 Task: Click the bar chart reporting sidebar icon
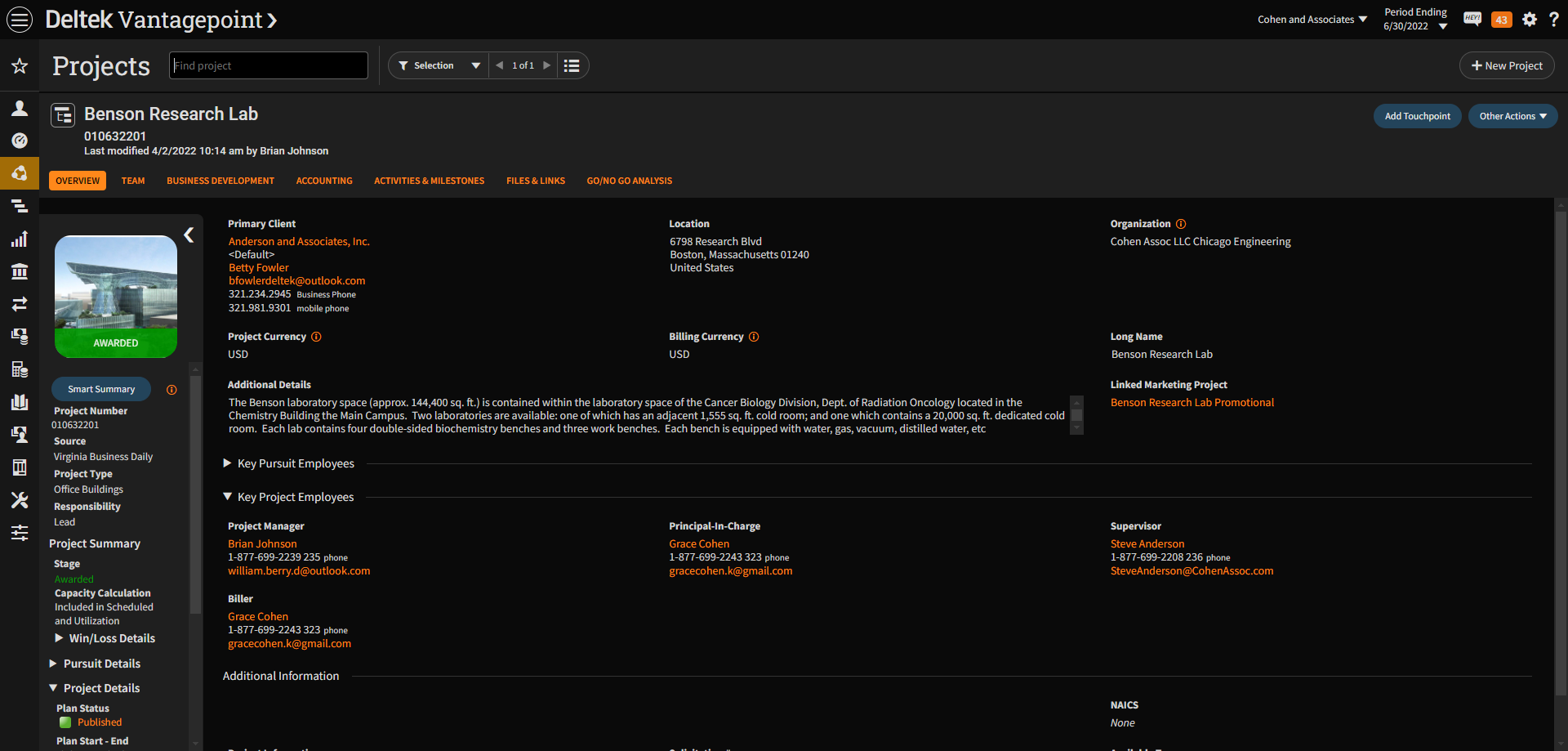point(20,239)
